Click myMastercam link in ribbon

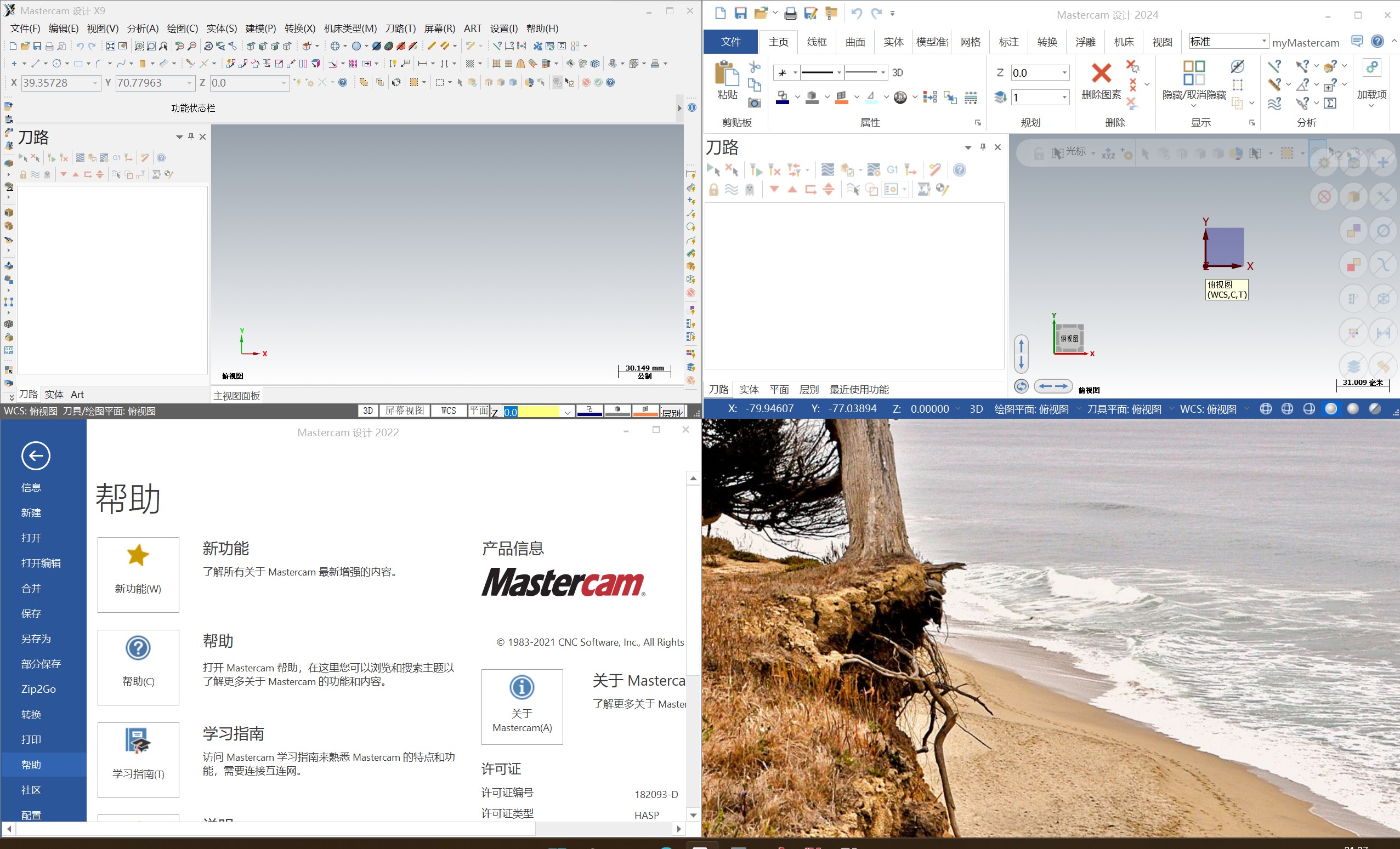(1305, 43)
